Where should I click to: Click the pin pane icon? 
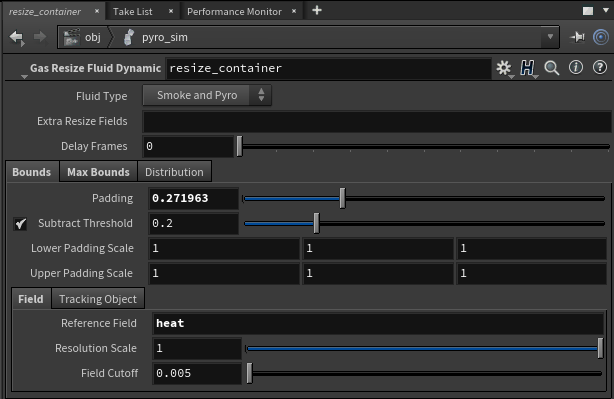coord(578,37)
